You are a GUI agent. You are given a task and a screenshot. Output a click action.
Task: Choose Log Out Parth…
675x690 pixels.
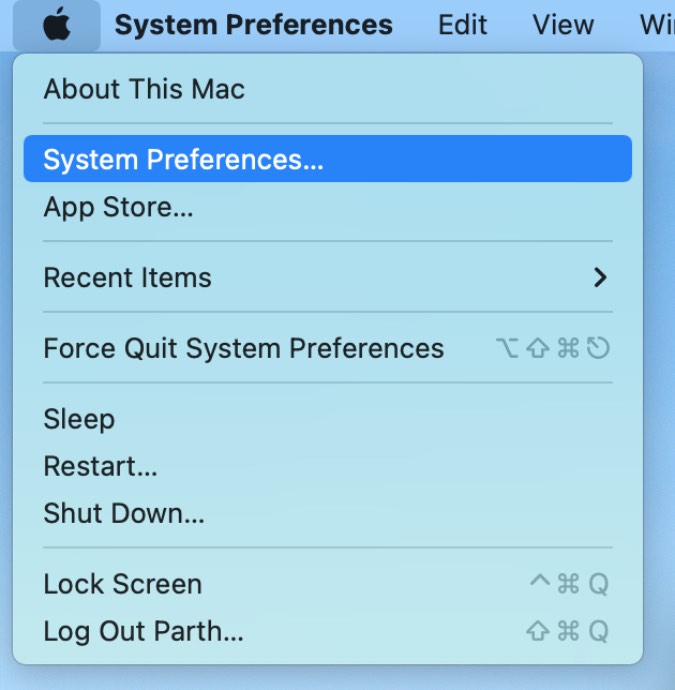(x=143, y=632)
